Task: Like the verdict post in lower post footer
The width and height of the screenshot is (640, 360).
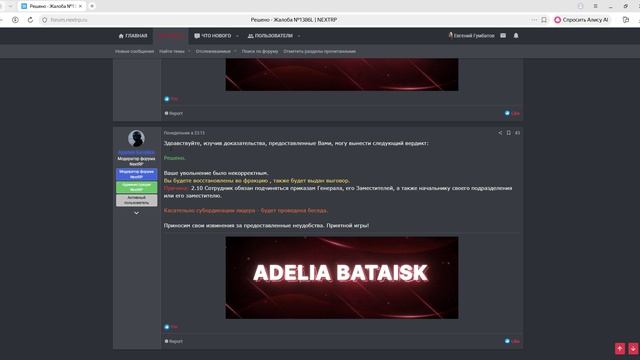Action: pos(512,341)
